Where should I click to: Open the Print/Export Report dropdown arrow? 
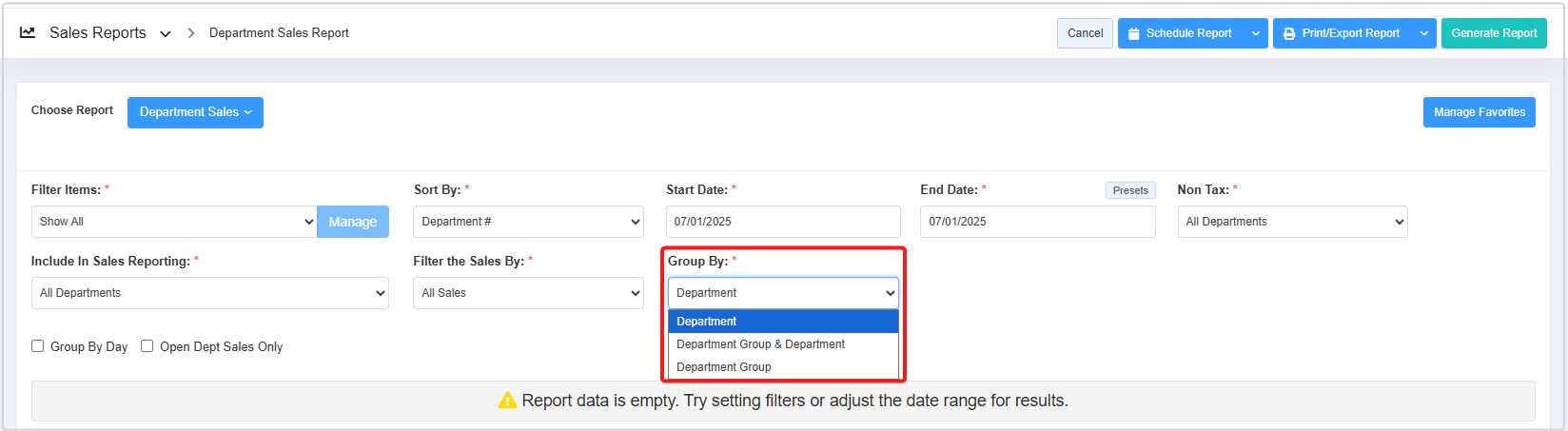[1424, 33]
